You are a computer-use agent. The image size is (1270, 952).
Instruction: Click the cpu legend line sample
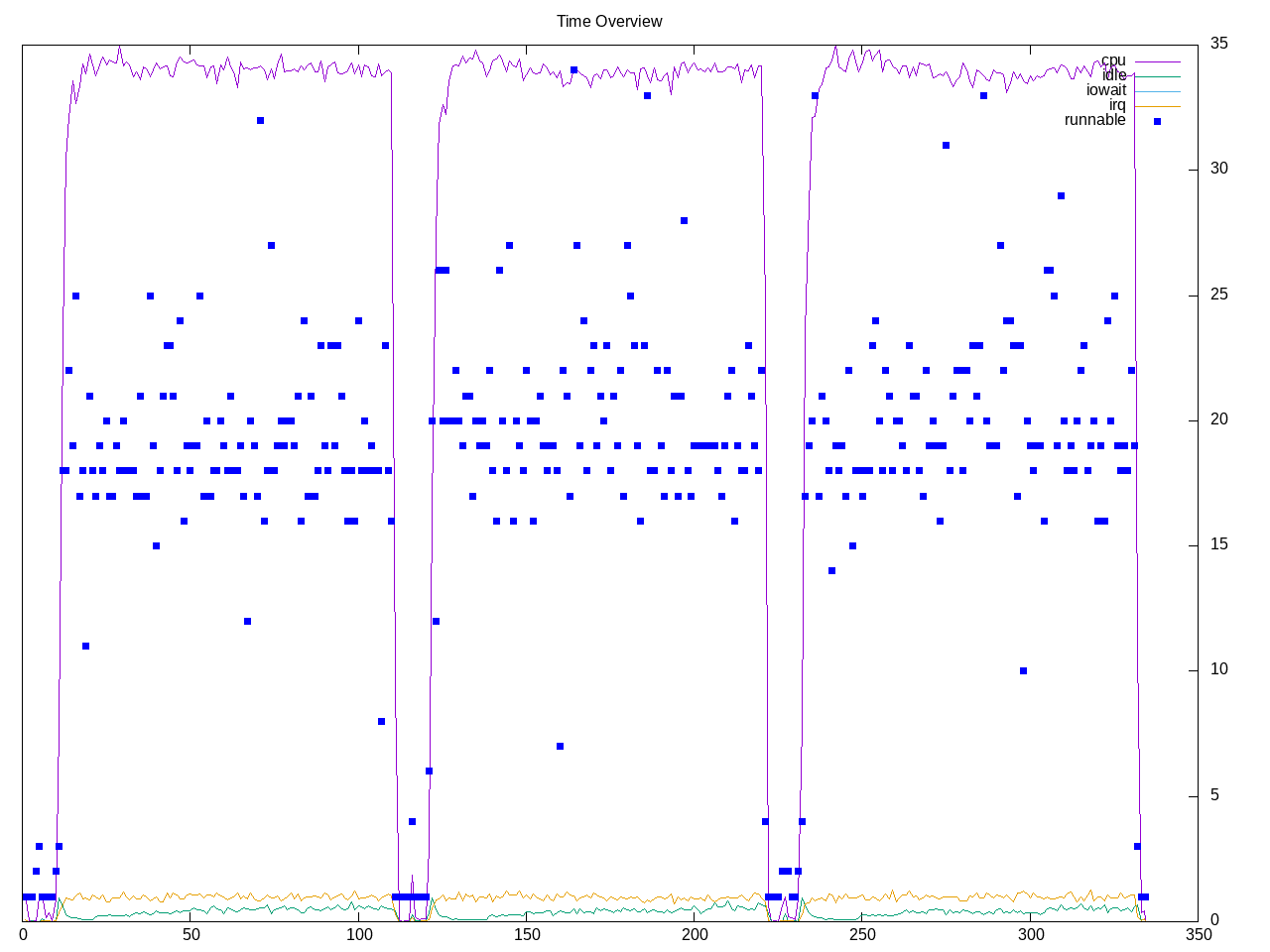(x=1157, y=61)
